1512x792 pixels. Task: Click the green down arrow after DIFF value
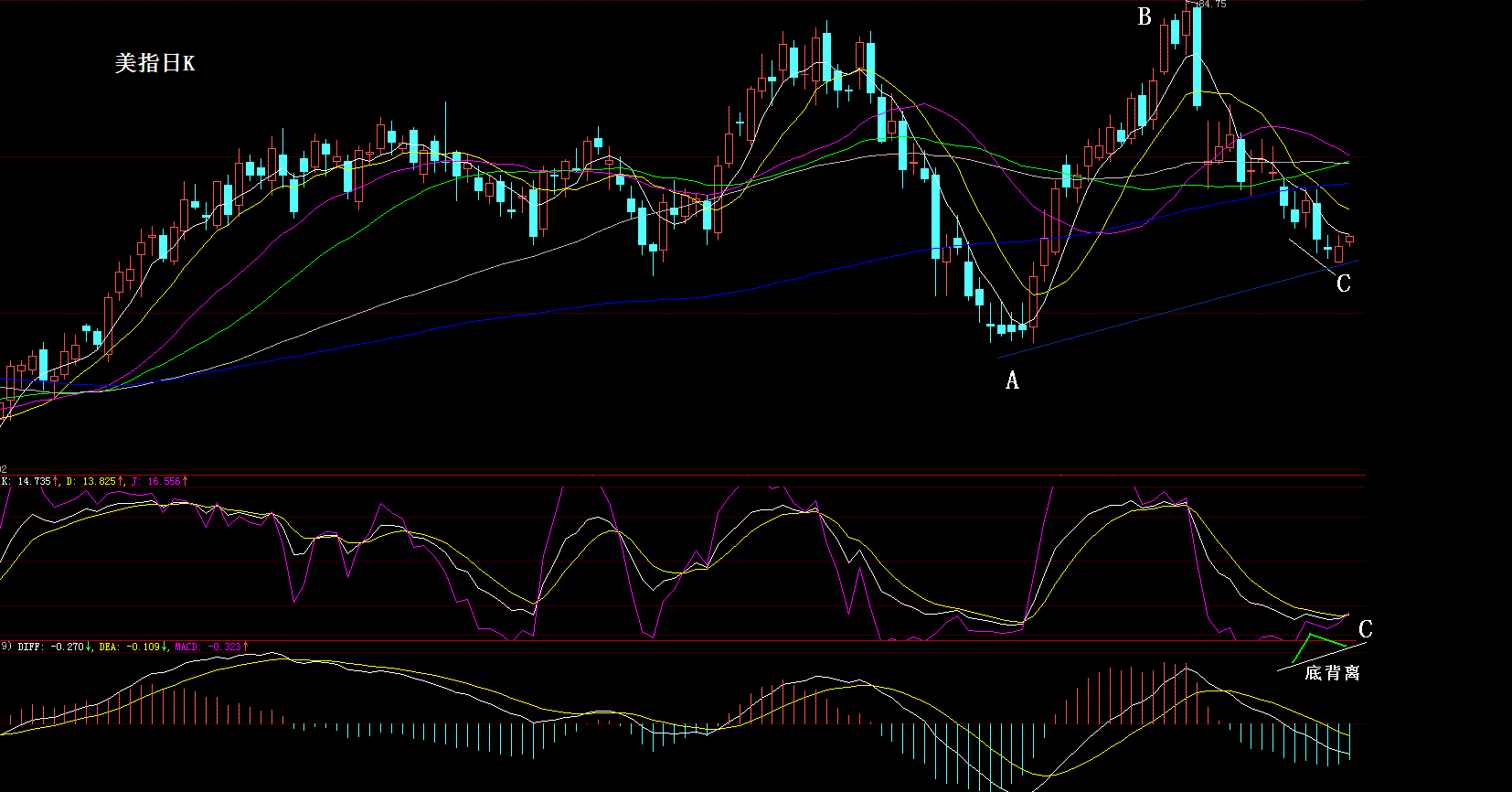89,647
